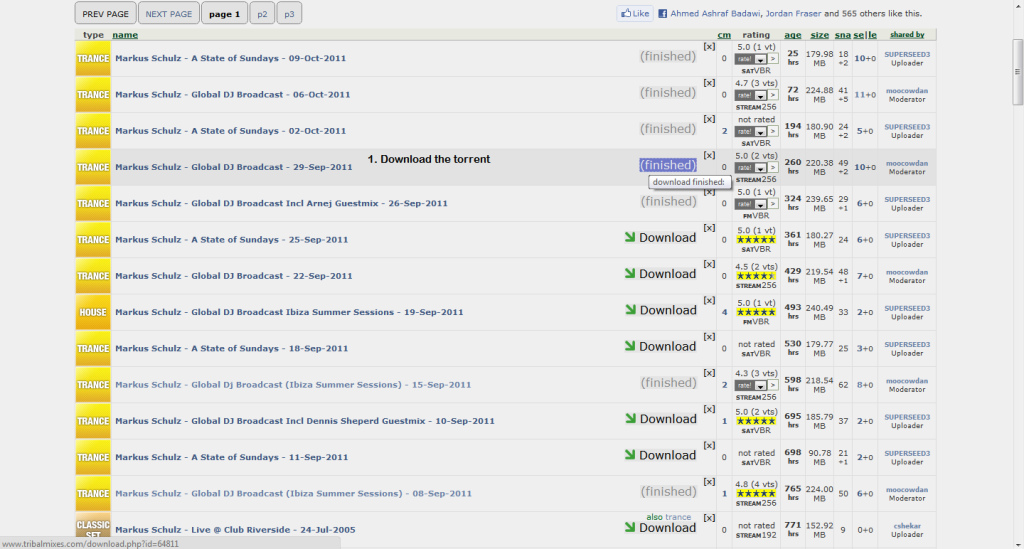Sort by the age column header

(x=793, y=35)
